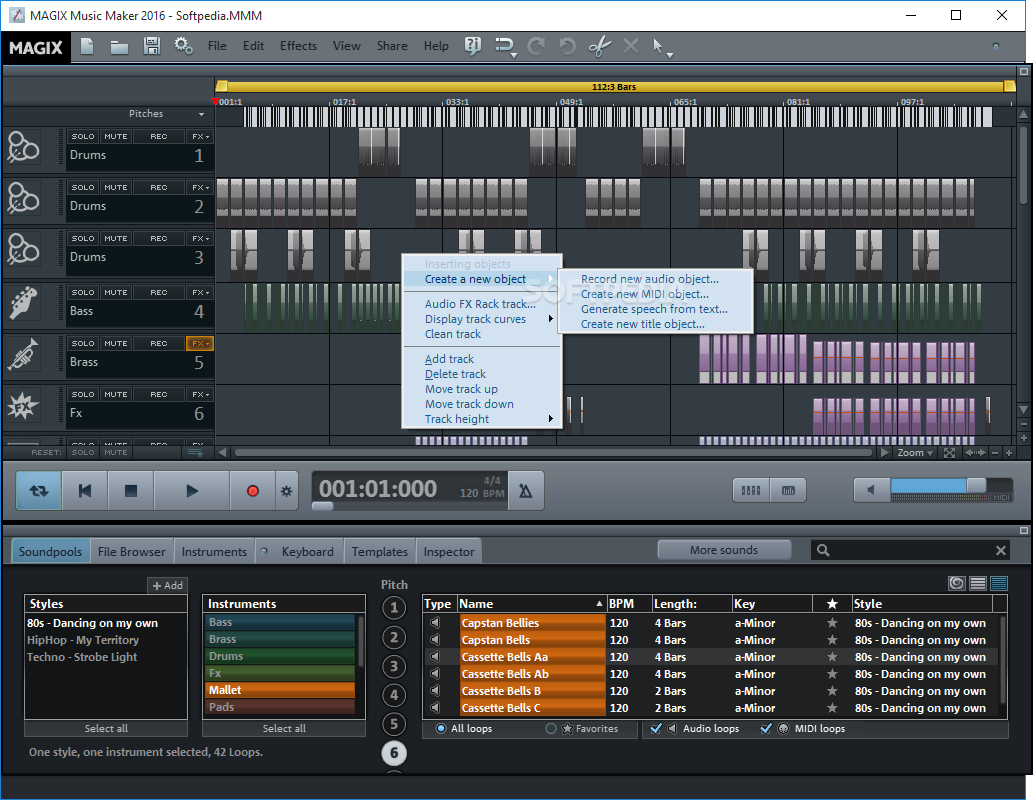
Task: Click the 112:3 Bars yellow range bar
Action: click(614, 86)
